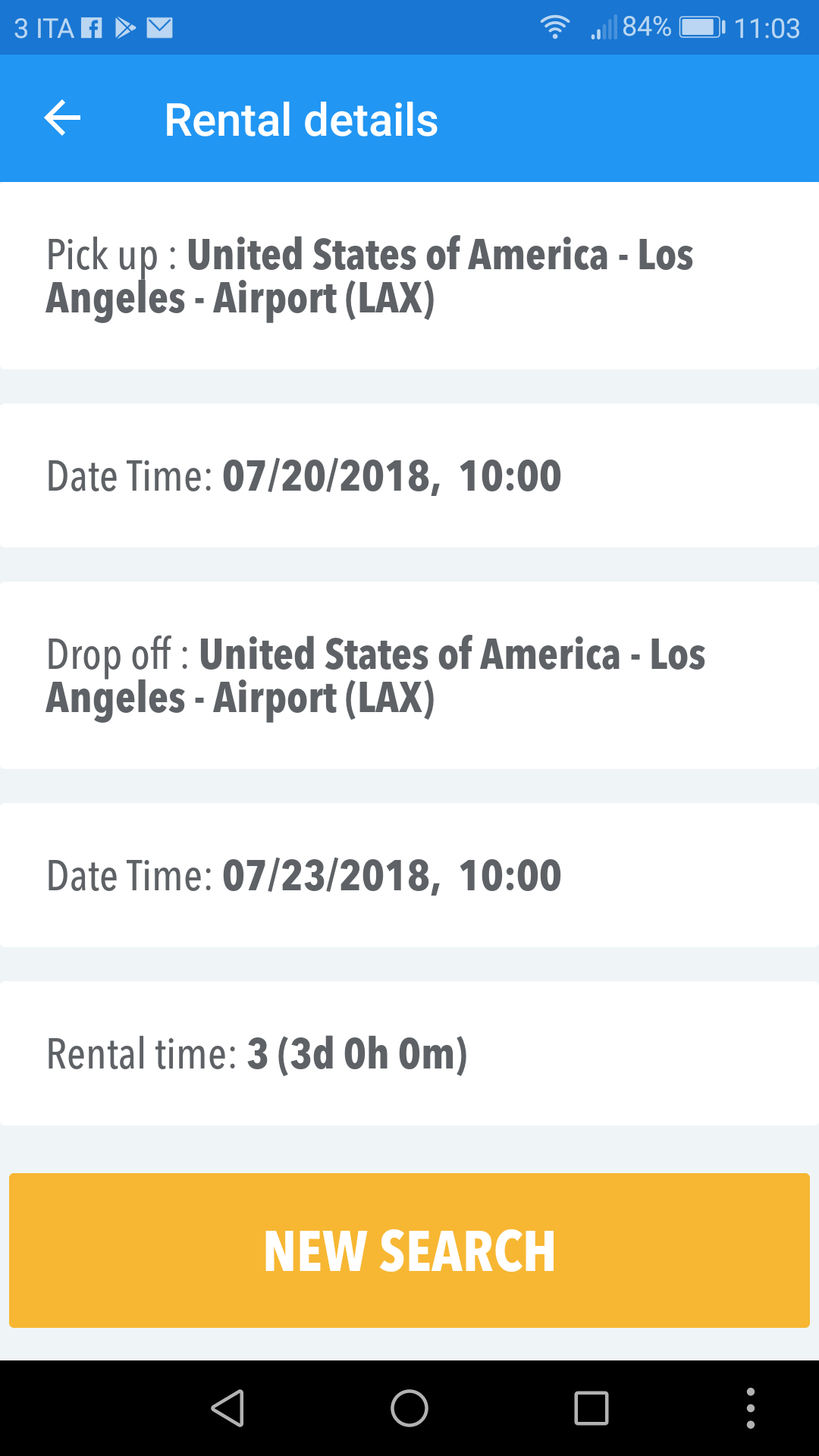
Task: Open the three-dot navigation bar menu
Action: tap(750, 1408)
